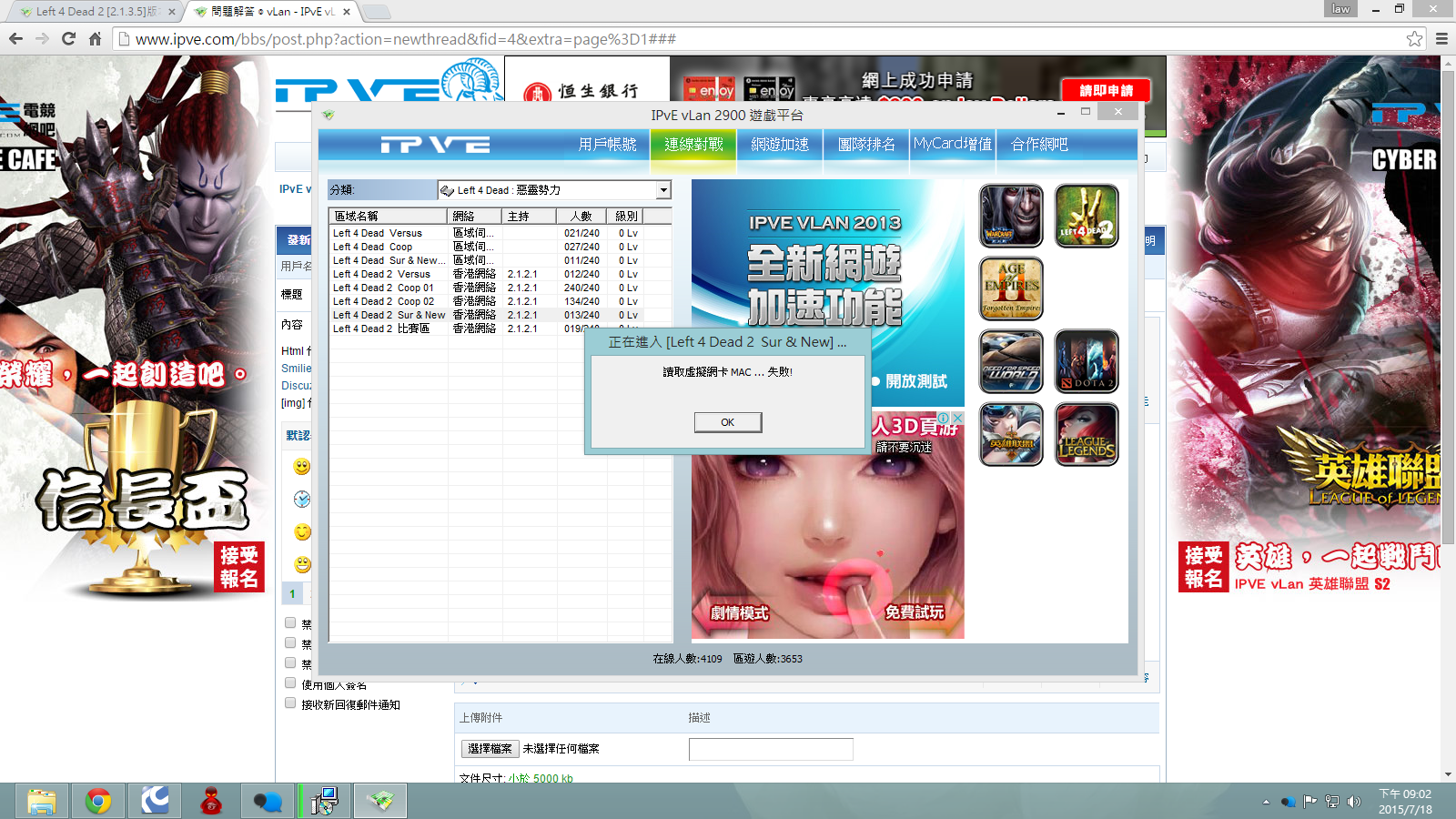This screenshot has width=1456, height=819.
Task: Click the League of Legends game icon
Action: point(1086,434)
